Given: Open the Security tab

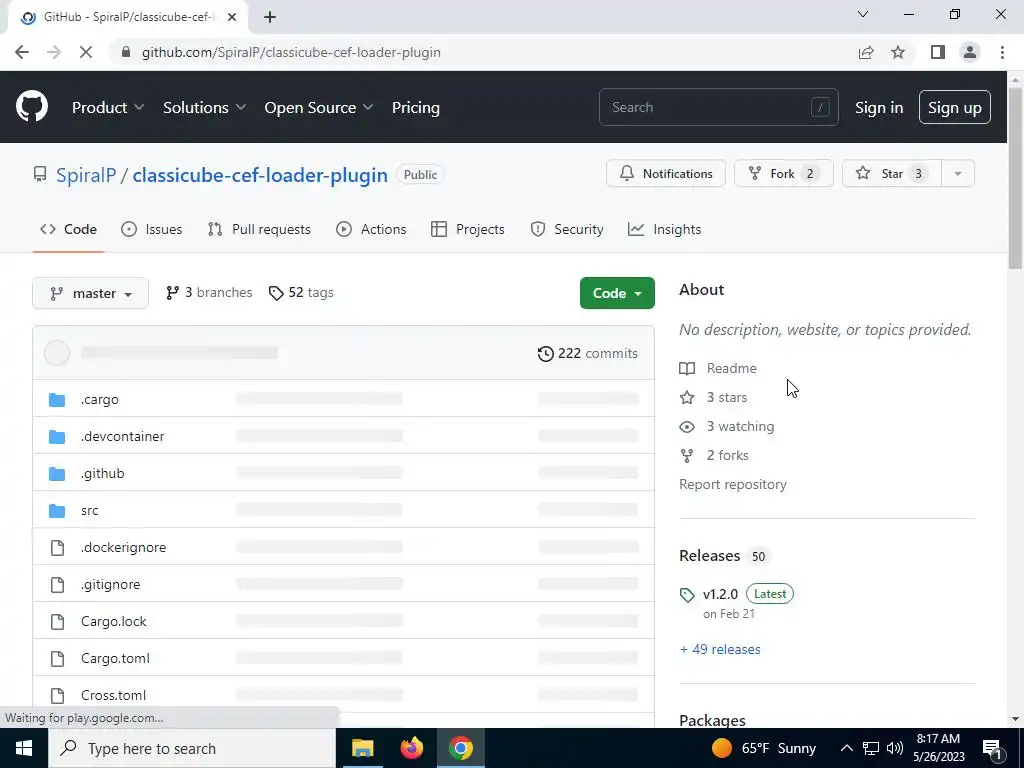Looking at the screenshot, I should tap(567, 229).
